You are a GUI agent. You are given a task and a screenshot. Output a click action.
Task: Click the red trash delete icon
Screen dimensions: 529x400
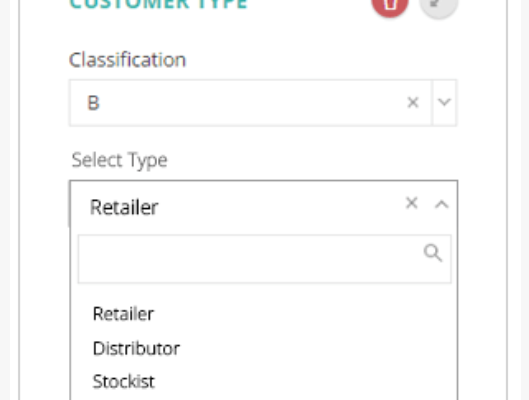tap(390, 5)
